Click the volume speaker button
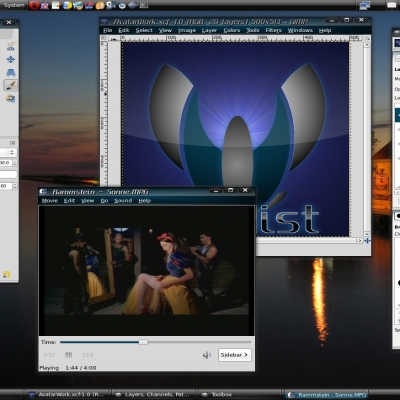The height and width of the screenshot is (400, 400). [x=207, y=355]
